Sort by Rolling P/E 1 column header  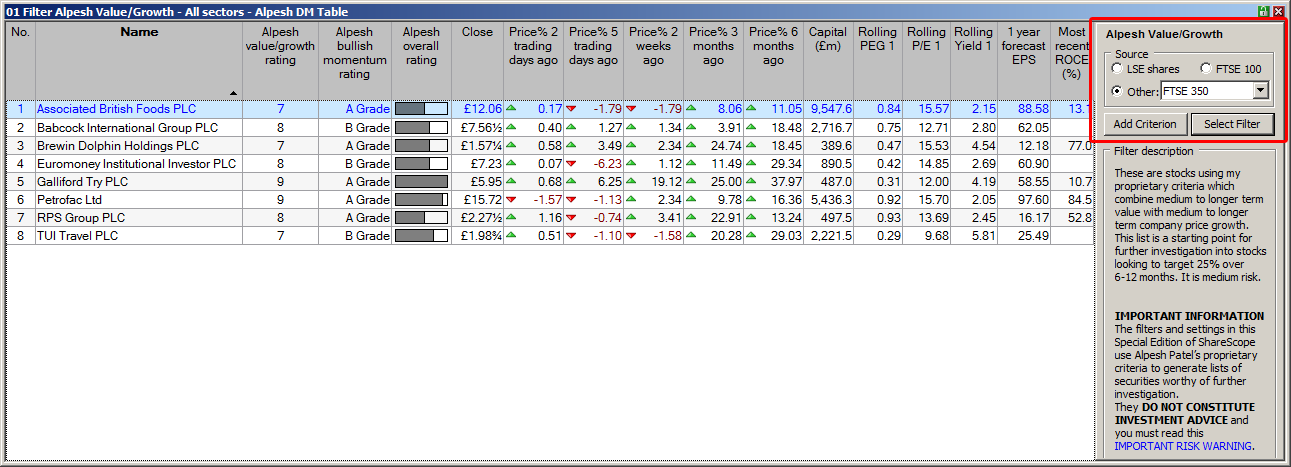point(926,60)
